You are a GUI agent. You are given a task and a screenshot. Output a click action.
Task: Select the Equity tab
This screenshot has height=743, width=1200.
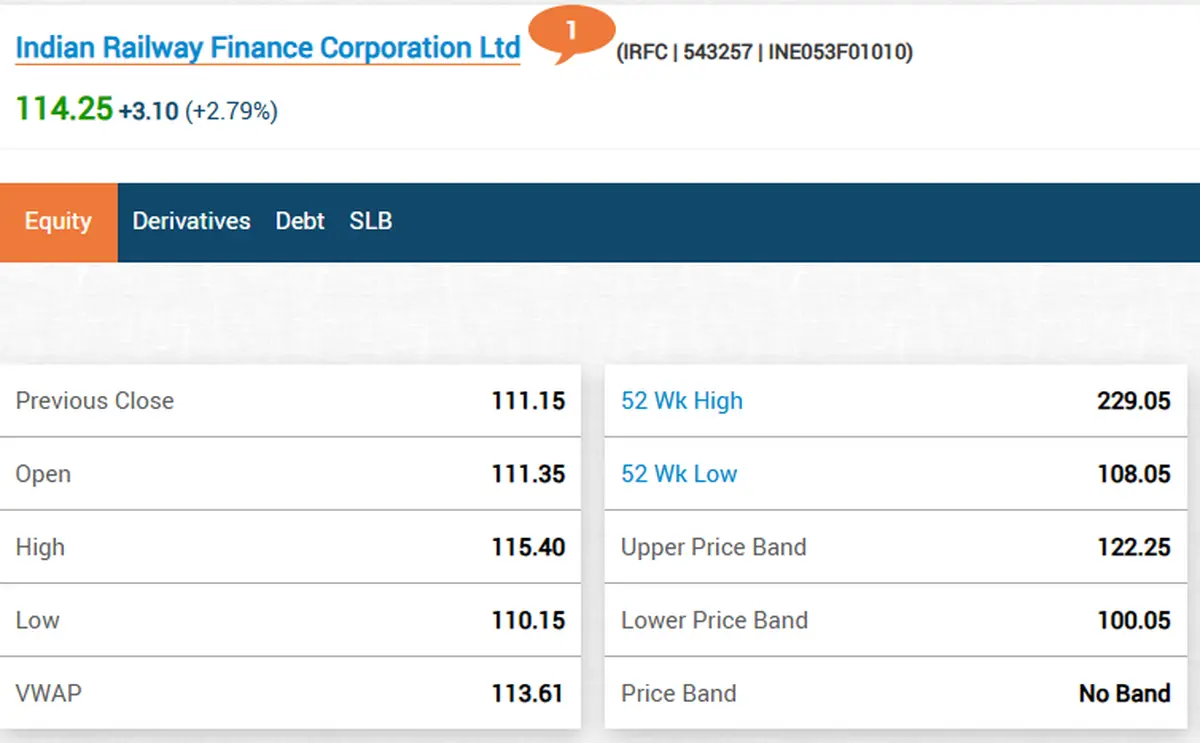pos(58,222)
